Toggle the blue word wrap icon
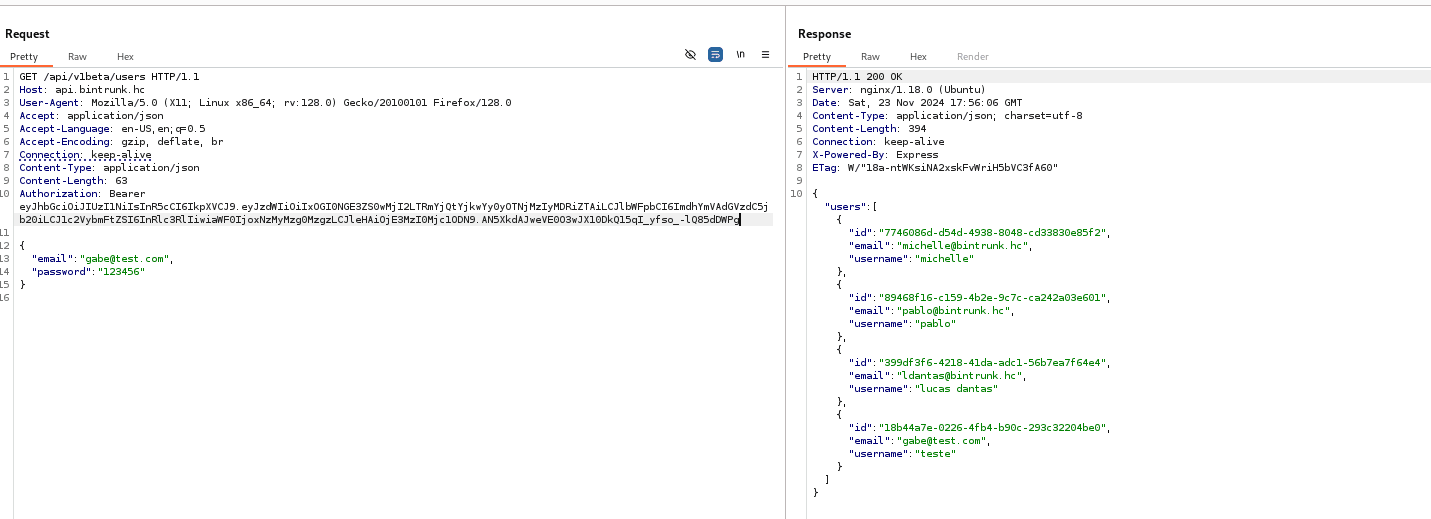 [715, 55]
